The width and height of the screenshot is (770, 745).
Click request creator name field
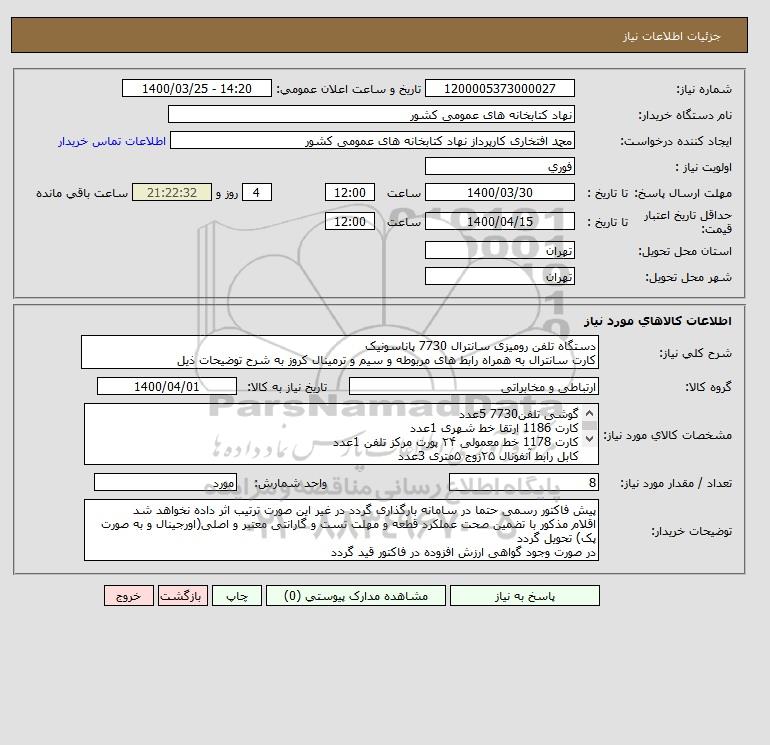click(x=372, y=140)
